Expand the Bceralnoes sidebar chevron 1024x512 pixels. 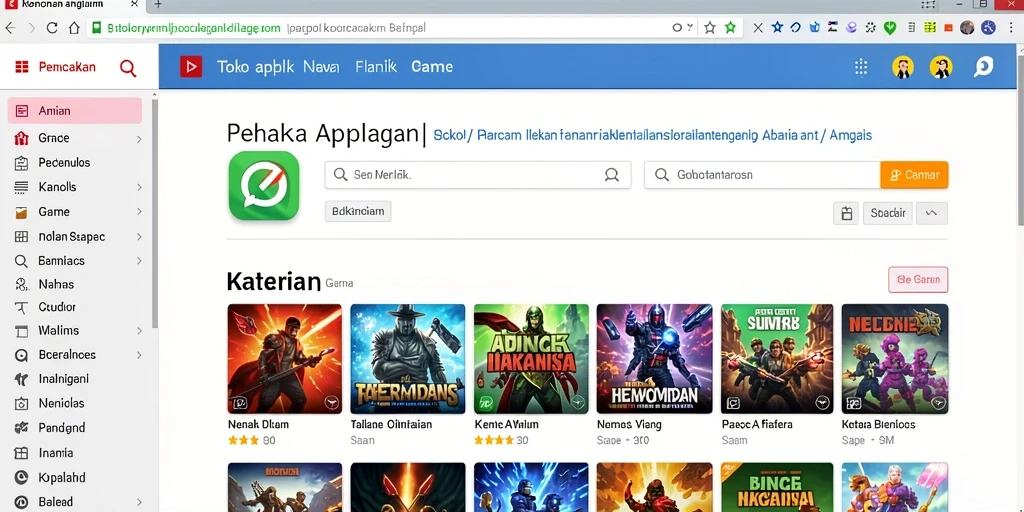coord(139,355)
